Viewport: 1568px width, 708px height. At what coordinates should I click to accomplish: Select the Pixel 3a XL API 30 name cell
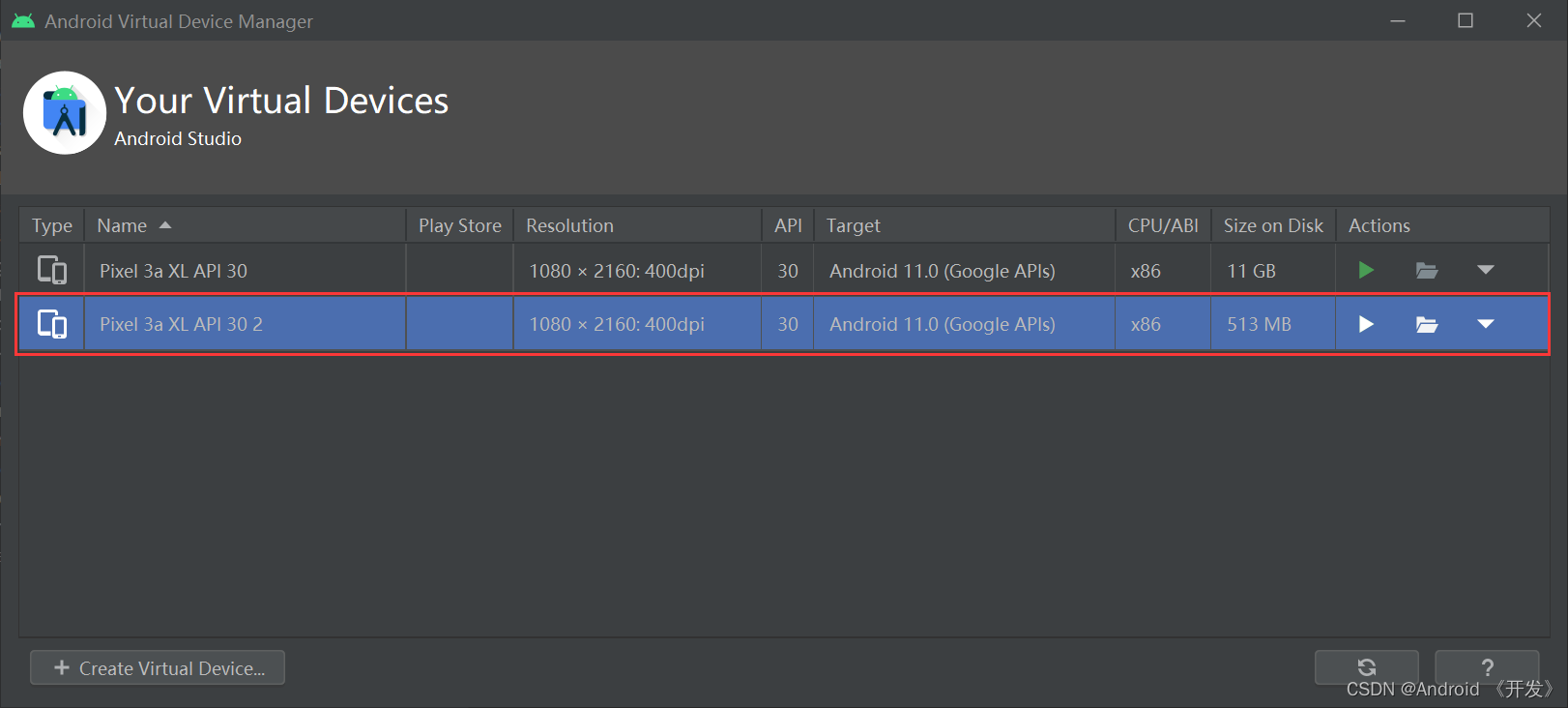(245, 271)
